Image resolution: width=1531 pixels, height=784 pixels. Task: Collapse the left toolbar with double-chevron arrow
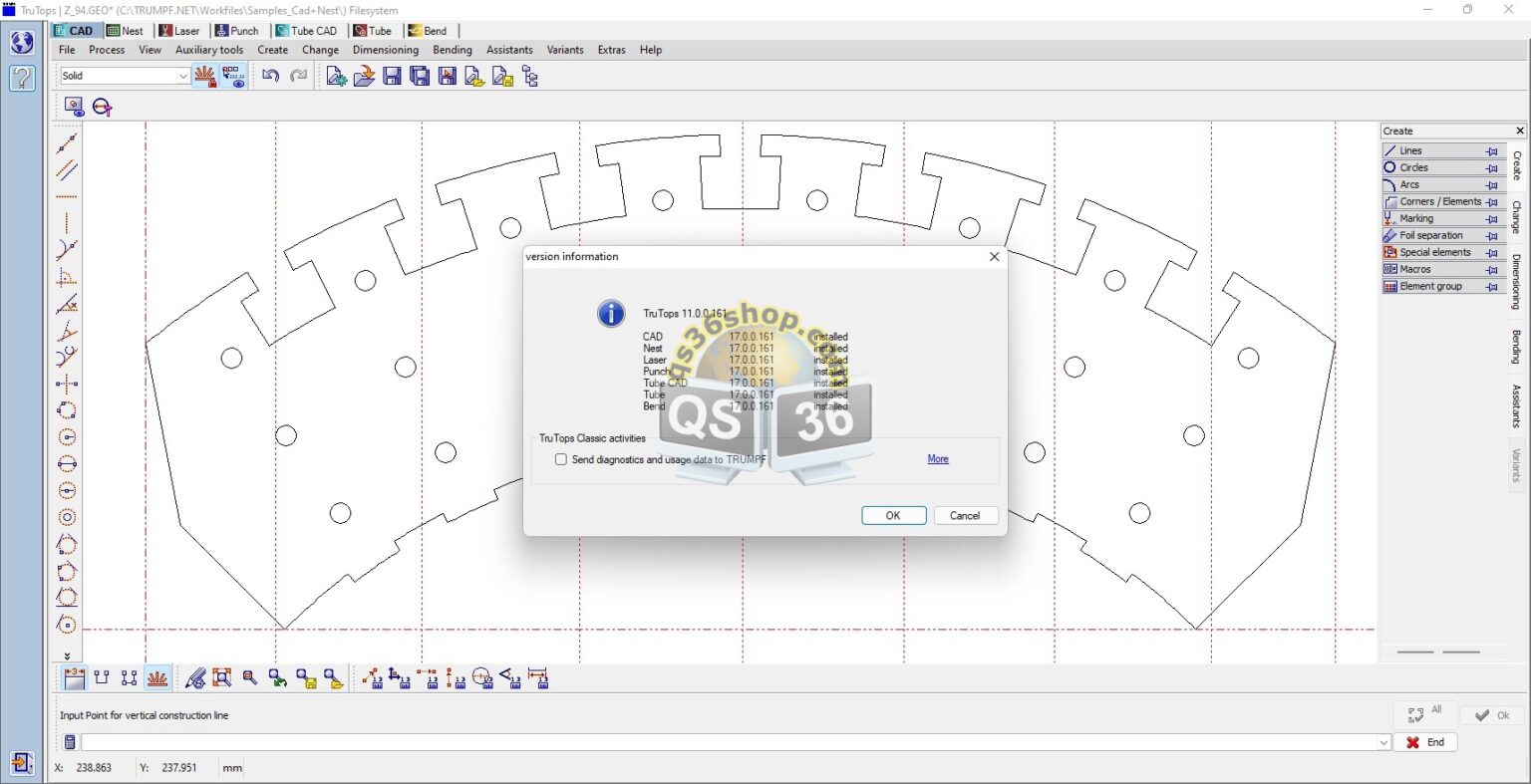pyautogui.click(x=68, y=654)
